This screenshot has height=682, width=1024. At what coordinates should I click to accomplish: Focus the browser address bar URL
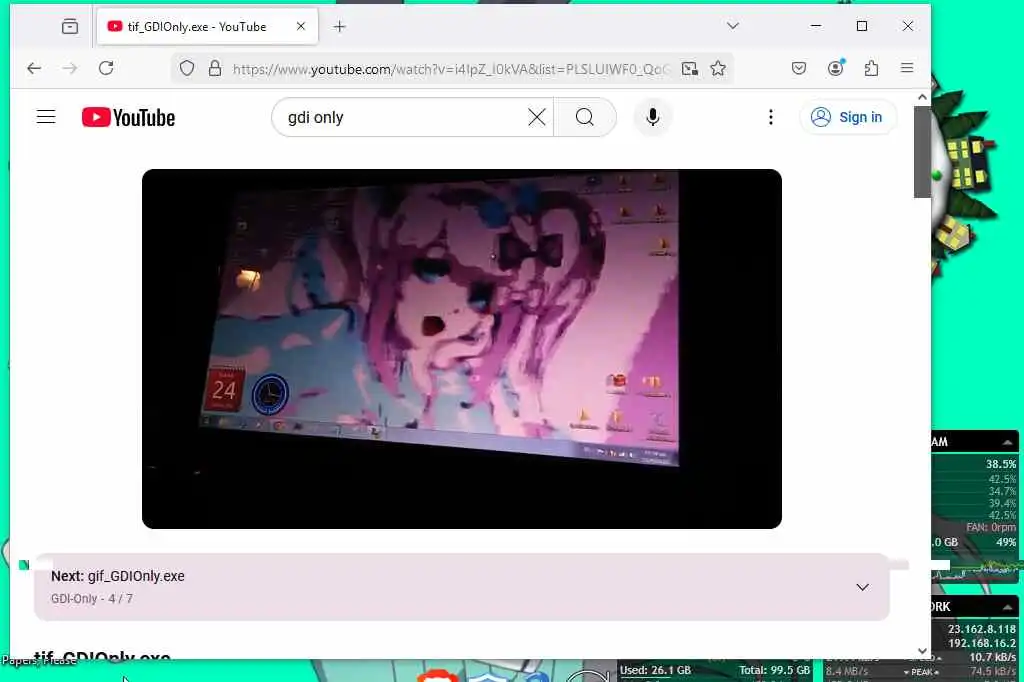[451, 69]
